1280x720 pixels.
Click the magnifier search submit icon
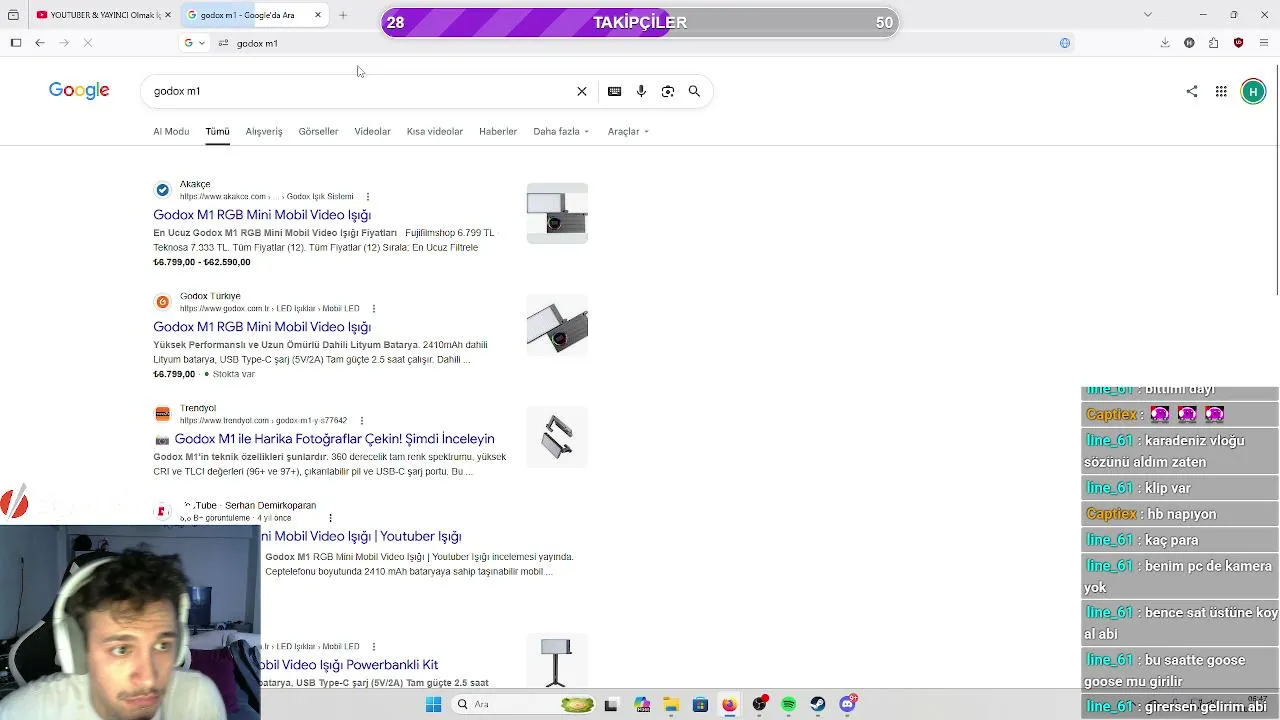point(694,91)
